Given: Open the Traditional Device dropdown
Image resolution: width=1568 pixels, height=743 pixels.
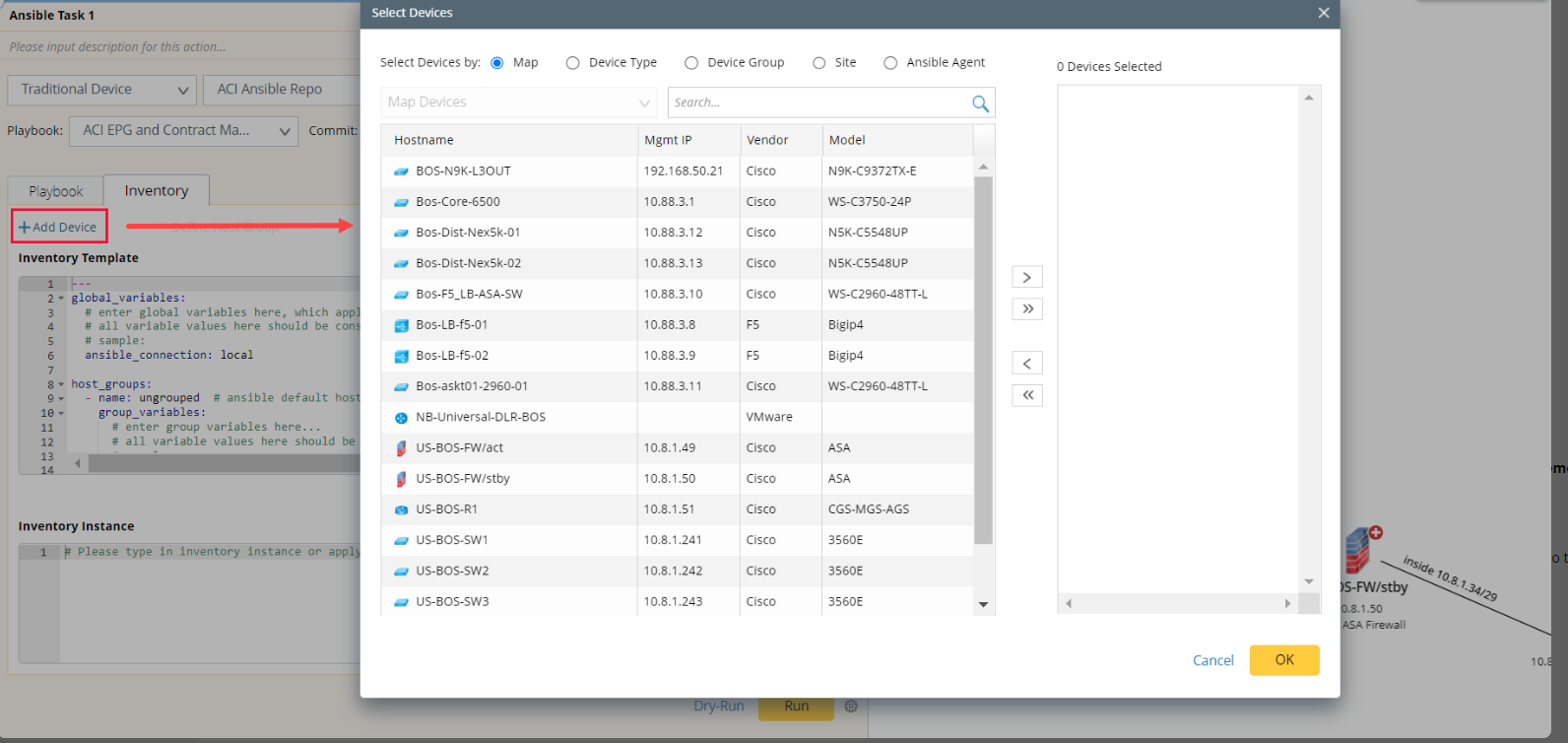Looking at the screenshot, I should click(x=102, y=90).
